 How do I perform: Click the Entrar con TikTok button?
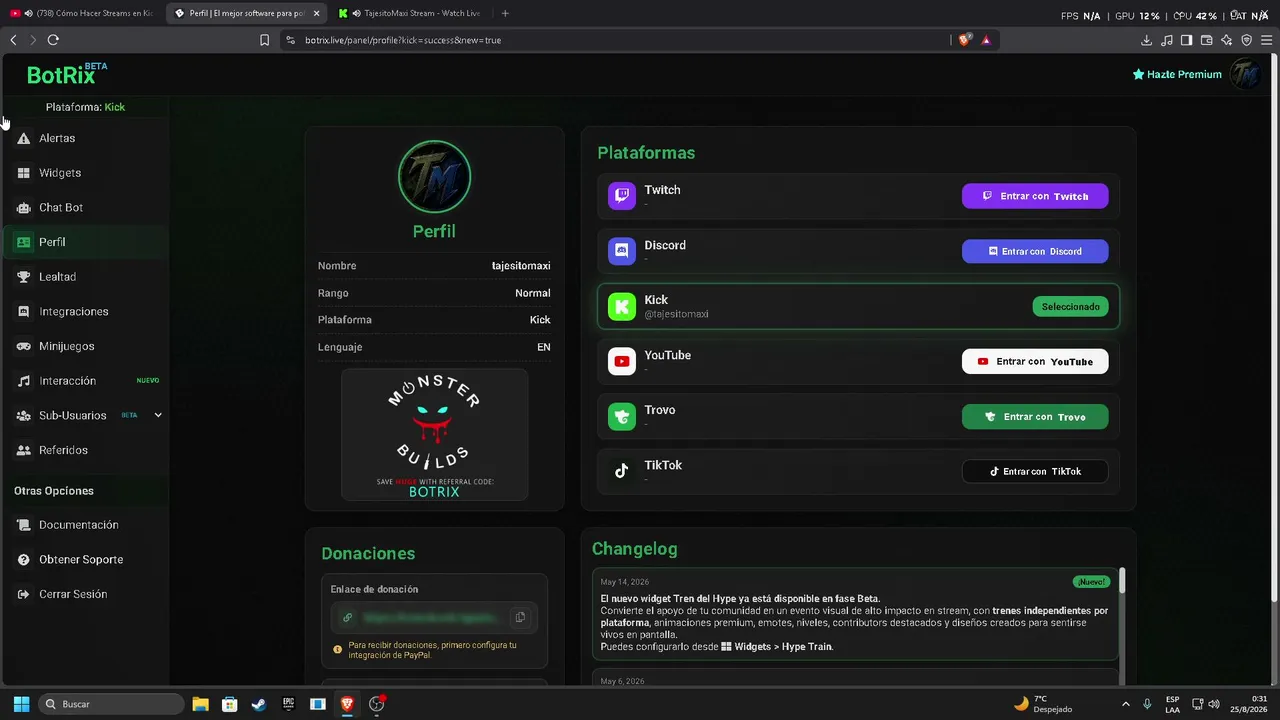1035,471
